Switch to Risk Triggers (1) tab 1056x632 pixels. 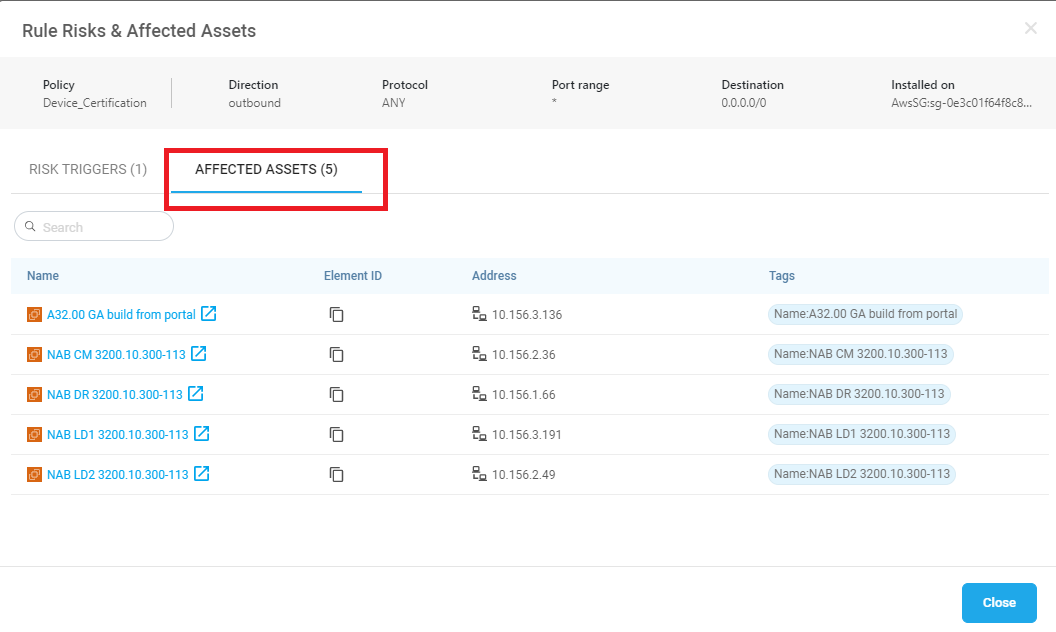click(x=88, y=169)
